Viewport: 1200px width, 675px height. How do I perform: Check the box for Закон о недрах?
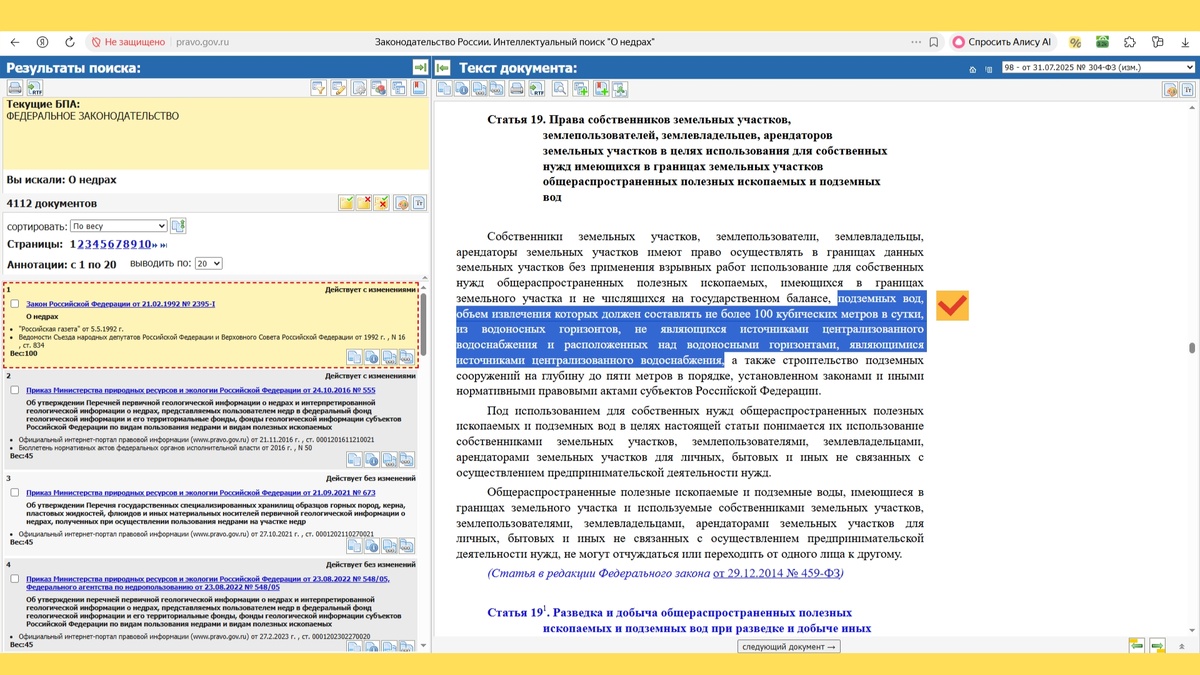14,304
